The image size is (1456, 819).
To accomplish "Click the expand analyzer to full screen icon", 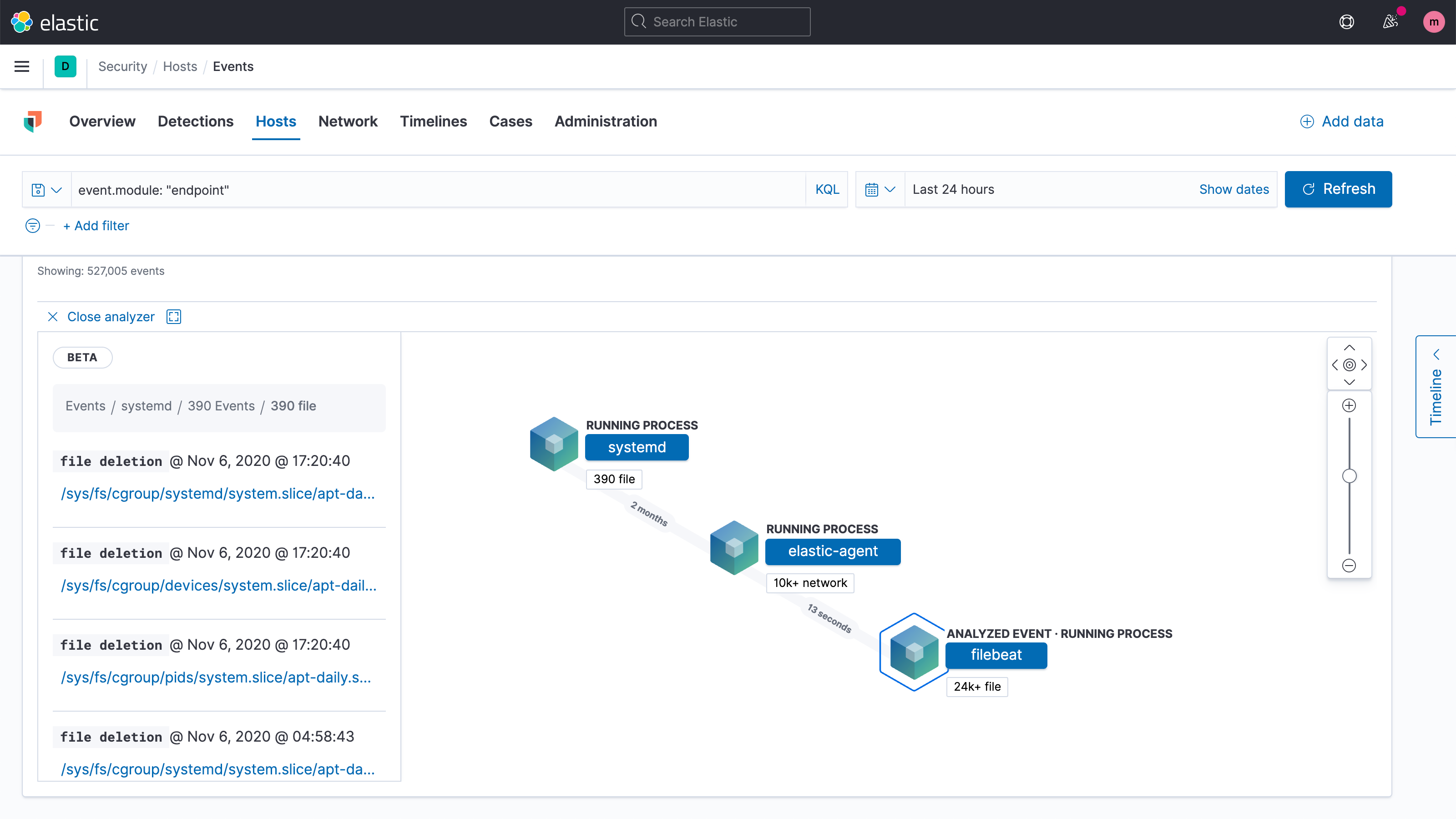I will pyautogui.click(x=173, y=316).
